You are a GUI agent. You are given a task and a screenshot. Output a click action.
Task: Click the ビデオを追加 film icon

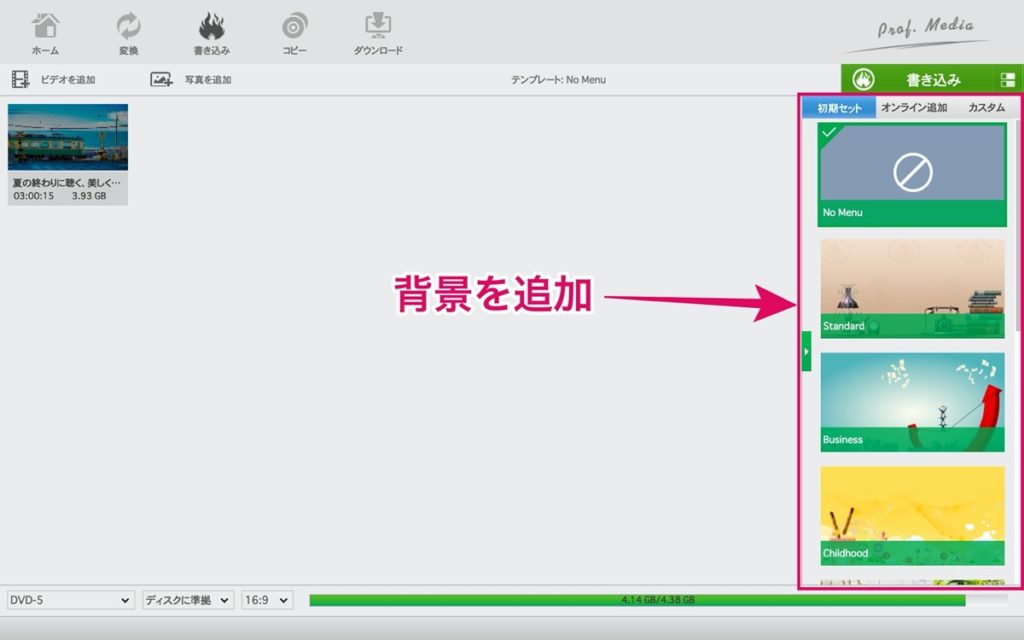(20, 80)
